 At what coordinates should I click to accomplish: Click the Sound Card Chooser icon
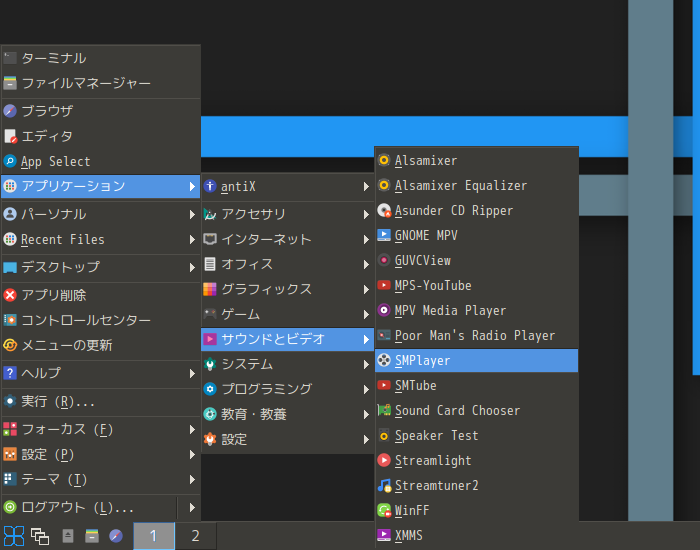click(384, 410)
